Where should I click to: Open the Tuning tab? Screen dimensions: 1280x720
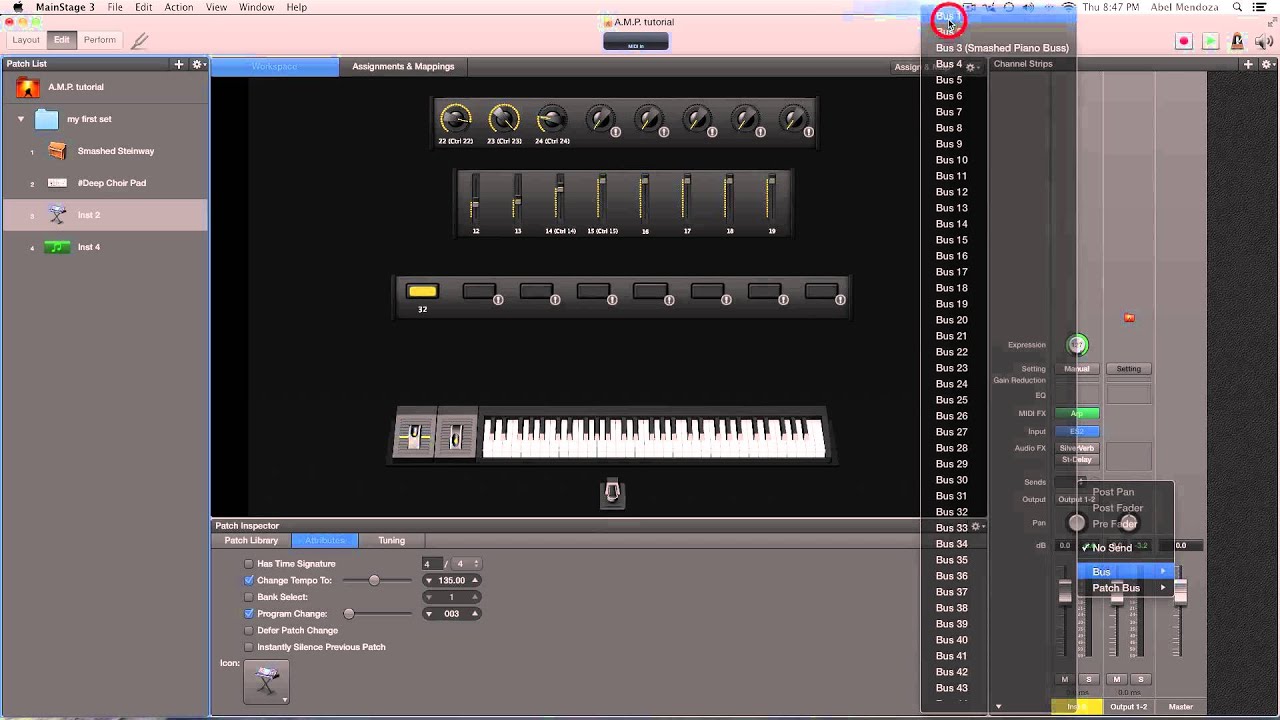tap(391, 541)
